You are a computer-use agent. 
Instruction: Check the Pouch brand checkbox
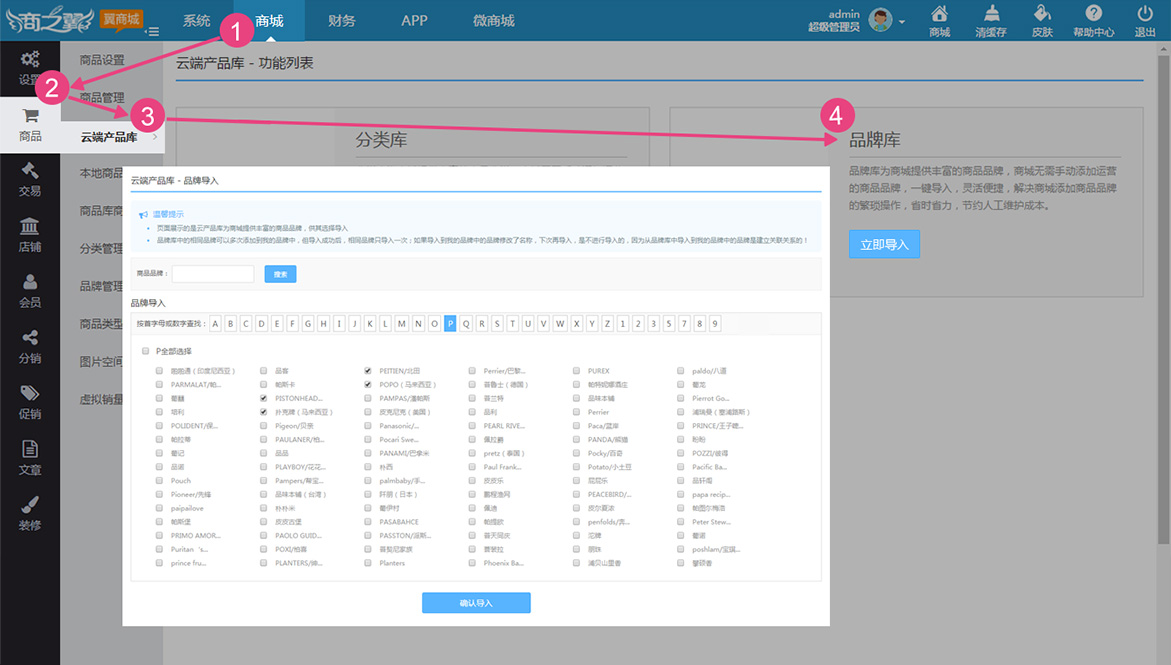click(159, 480)
